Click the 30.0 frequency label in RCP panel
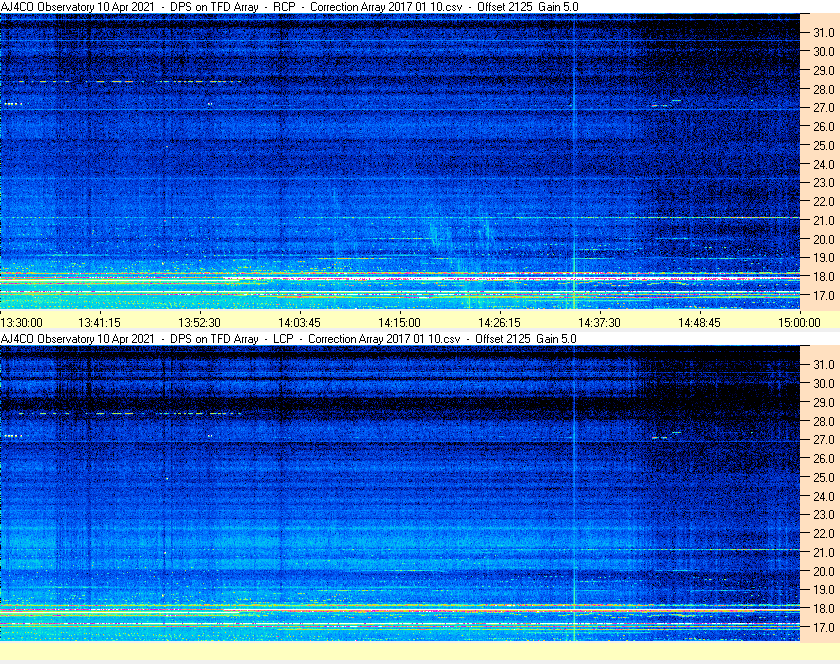This screenshot has width=840, height=664. click(x=824, y=51)
